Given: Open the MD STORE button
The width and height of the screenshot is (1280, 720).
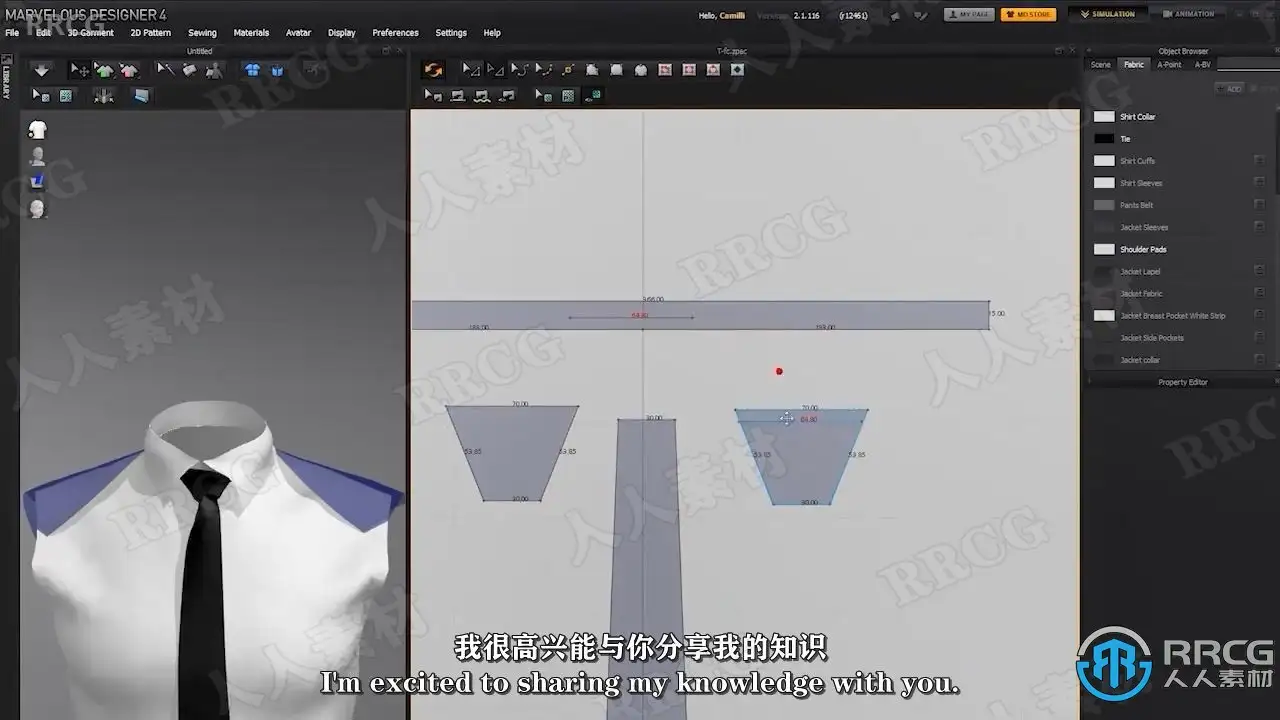Looking at the screenshot, I should [x=1028, y=14].
